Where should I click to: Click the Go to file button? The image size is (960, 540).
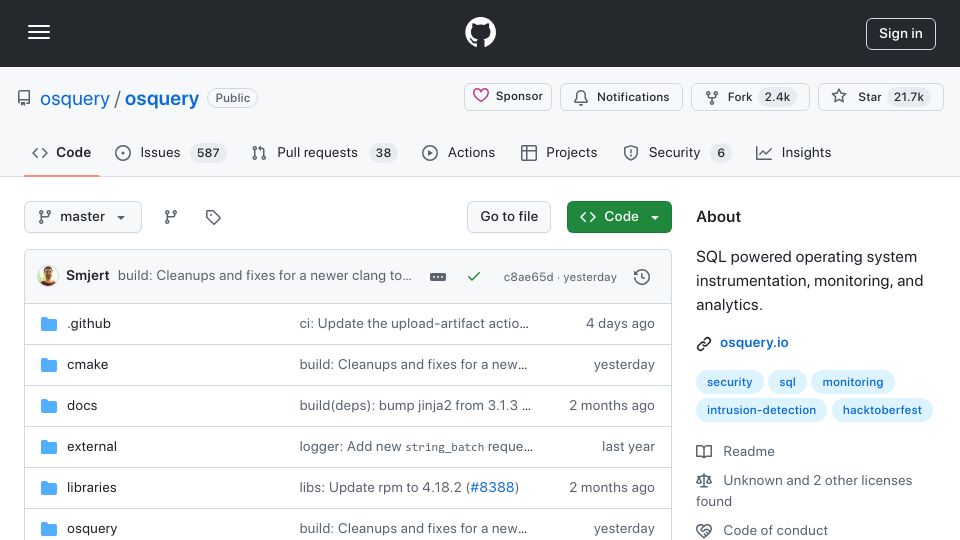click(x=509, y=217)
